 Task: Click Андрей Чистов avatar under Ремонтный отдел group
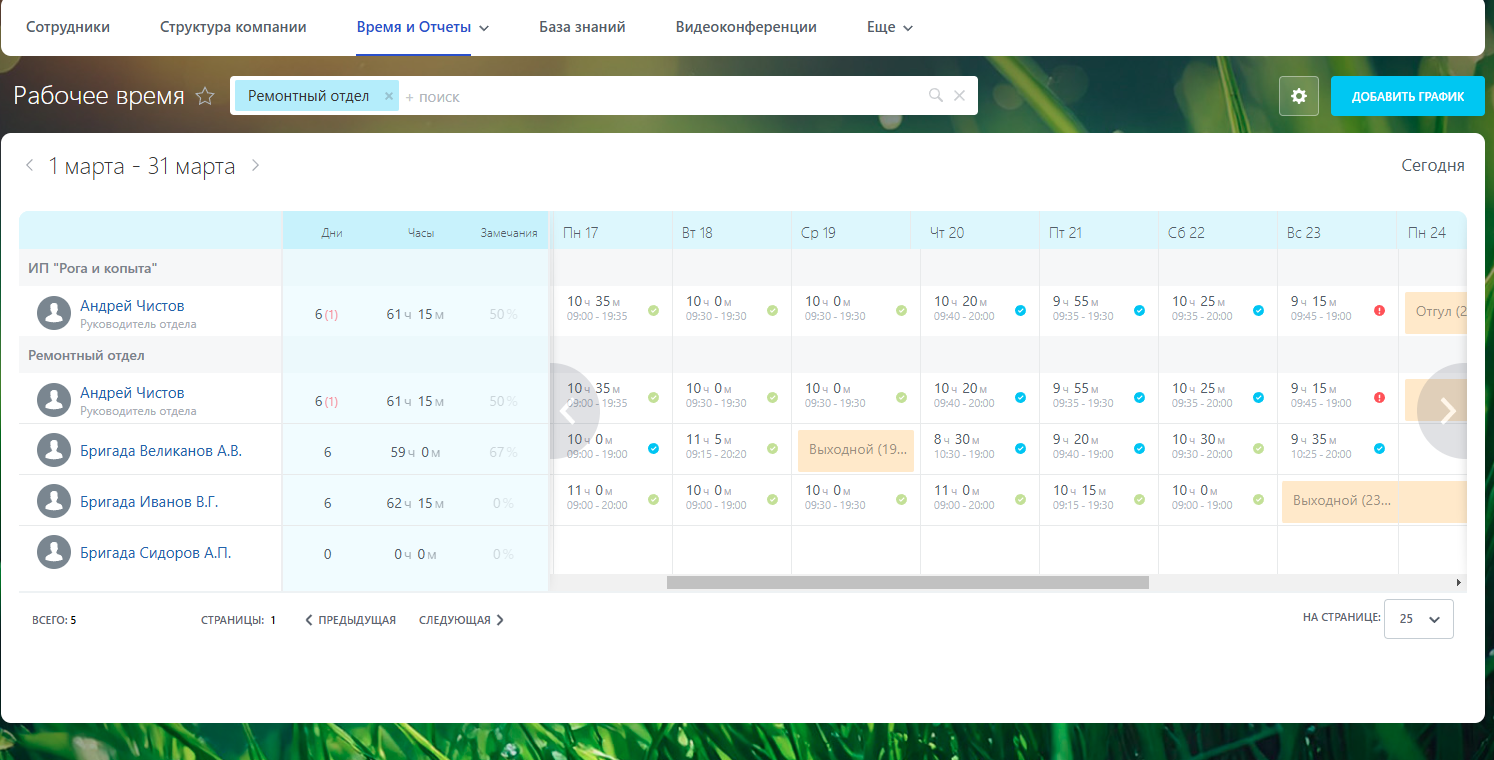pos(54,400)
